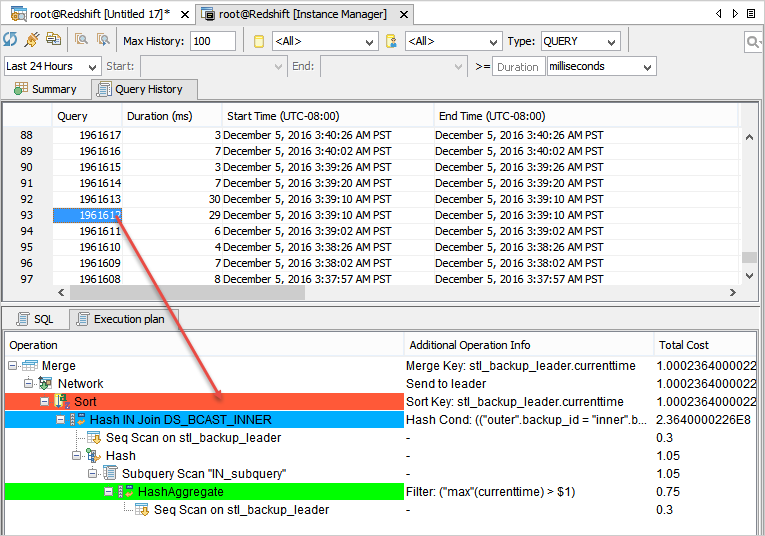Sort by End Time column header
The image size is (765, 536).
tap(585, 116)
